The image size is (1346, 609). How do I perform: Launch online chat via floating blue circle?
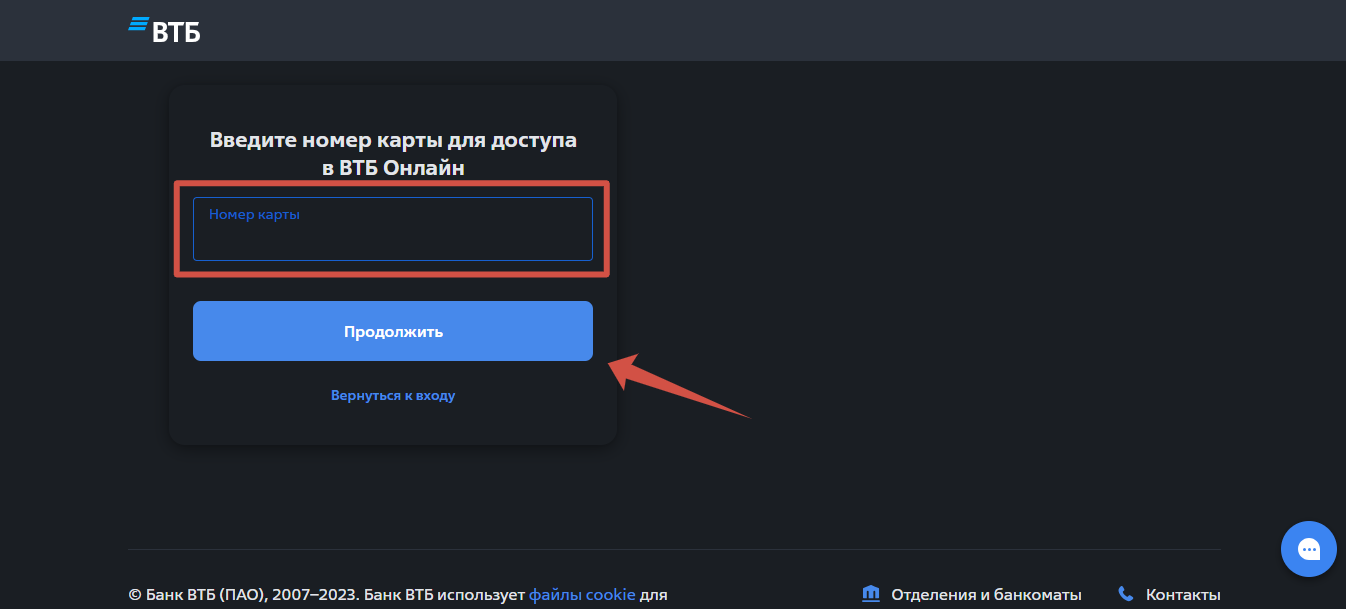1308,548
